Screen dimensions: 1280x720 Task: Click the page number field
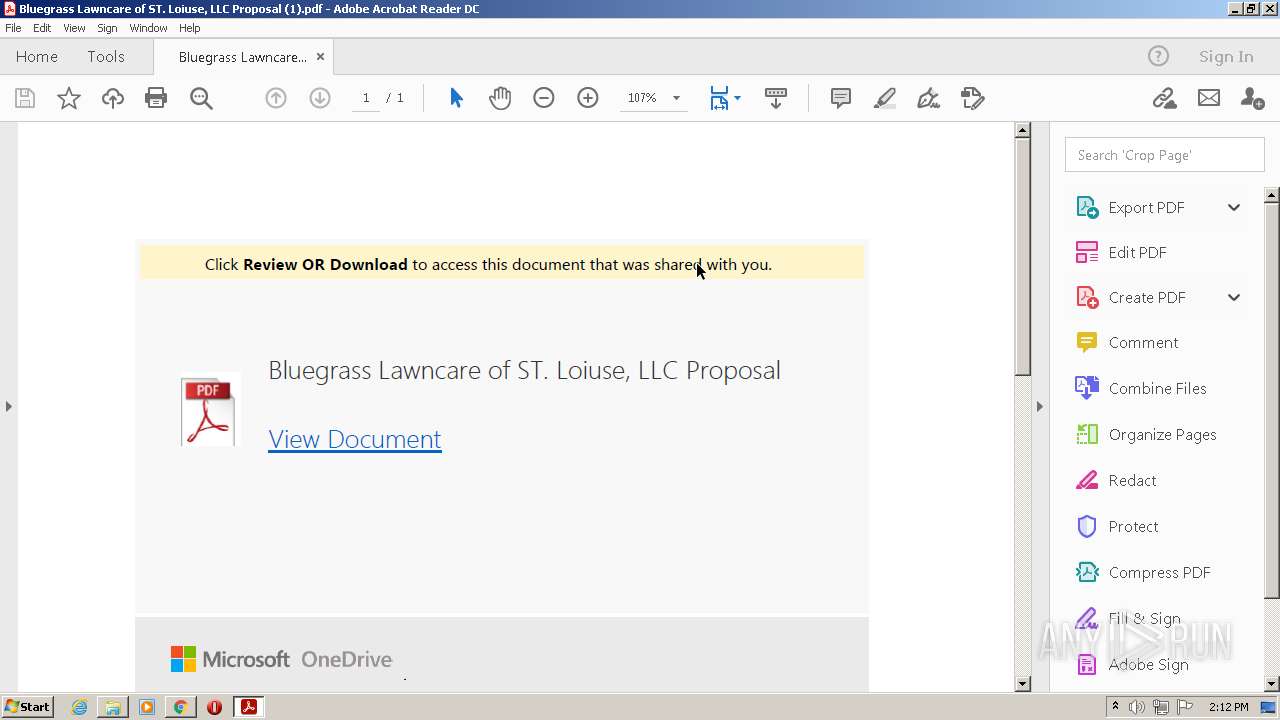click(366, 98)
